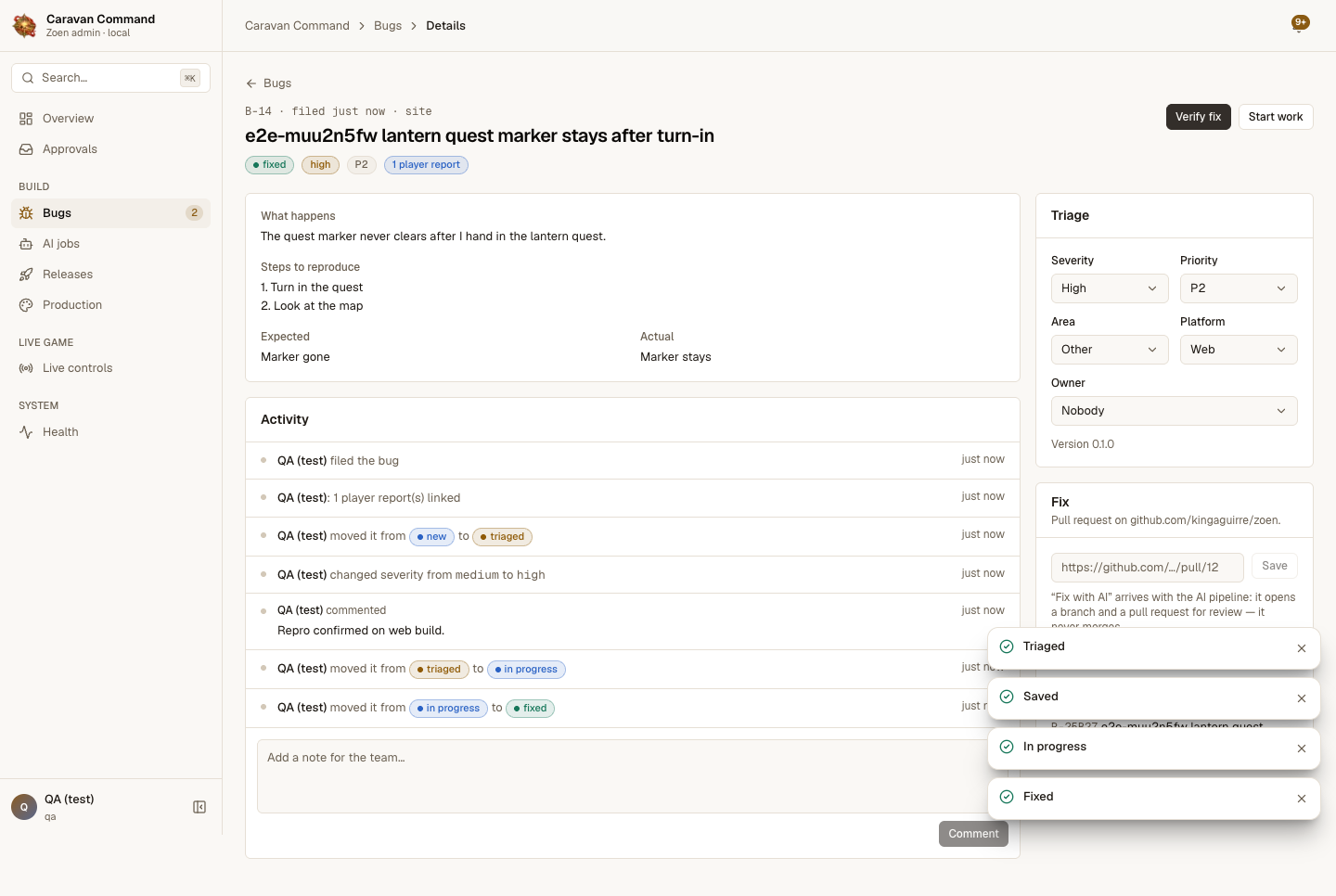Screen dimensions: 1336x896
Task: Click the P2 priority badge under title
Action: click(x=362, y=165)
